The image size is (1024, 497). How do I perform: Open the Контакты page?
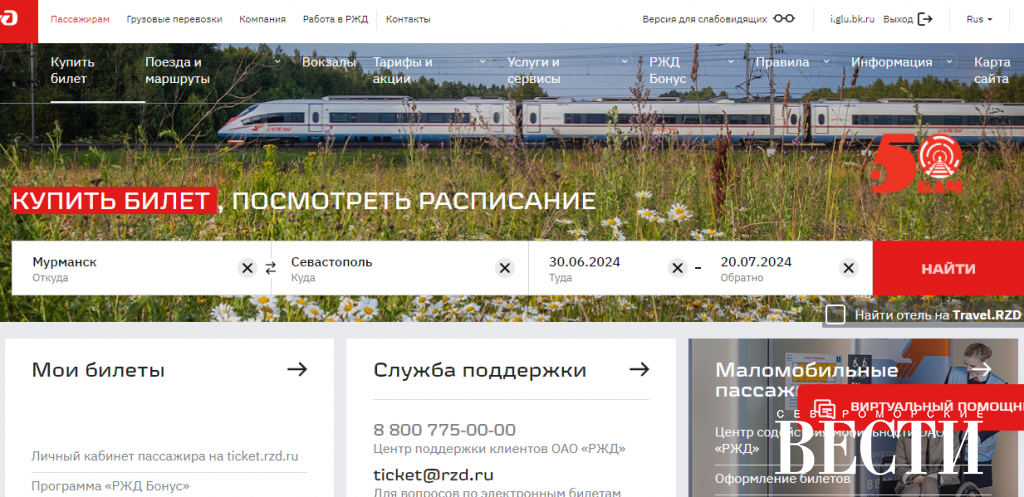pos(408,19)
